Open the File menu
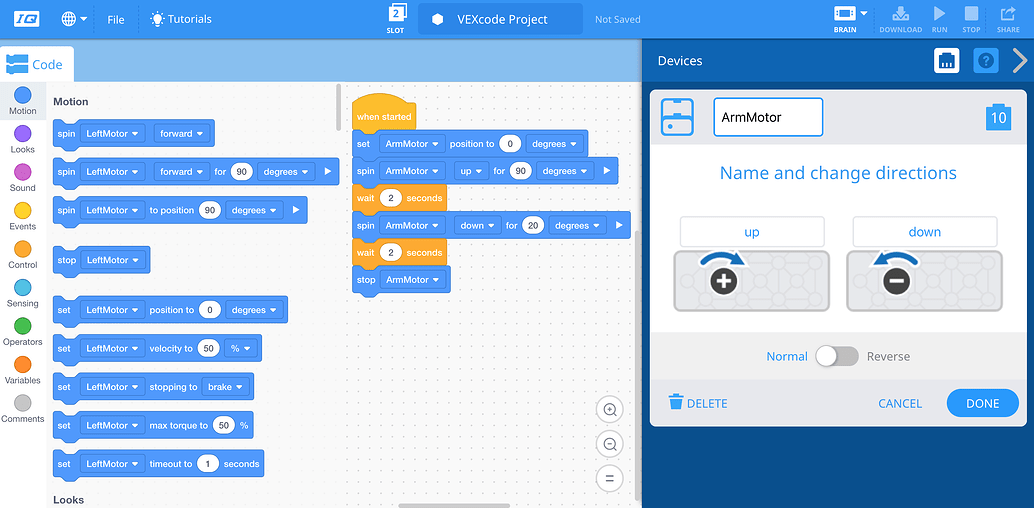1034x508 pixels. coord(116,19)
